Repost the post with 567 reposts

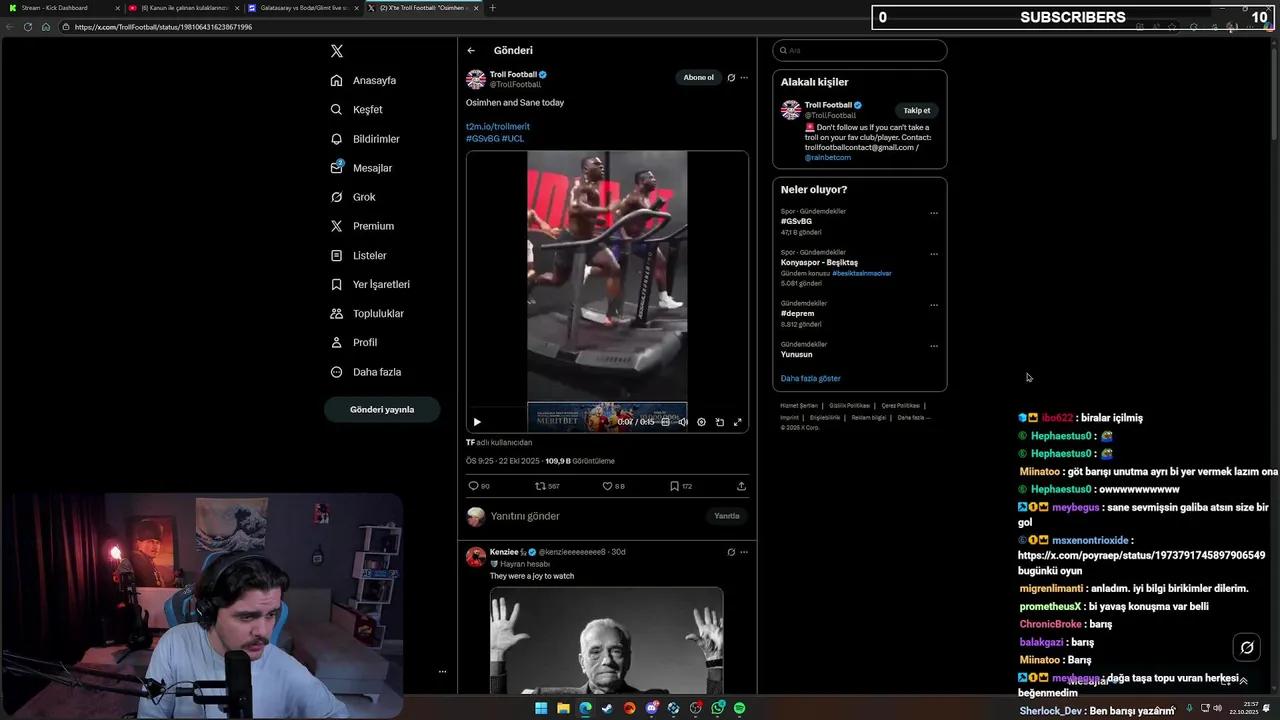point(547,486)
